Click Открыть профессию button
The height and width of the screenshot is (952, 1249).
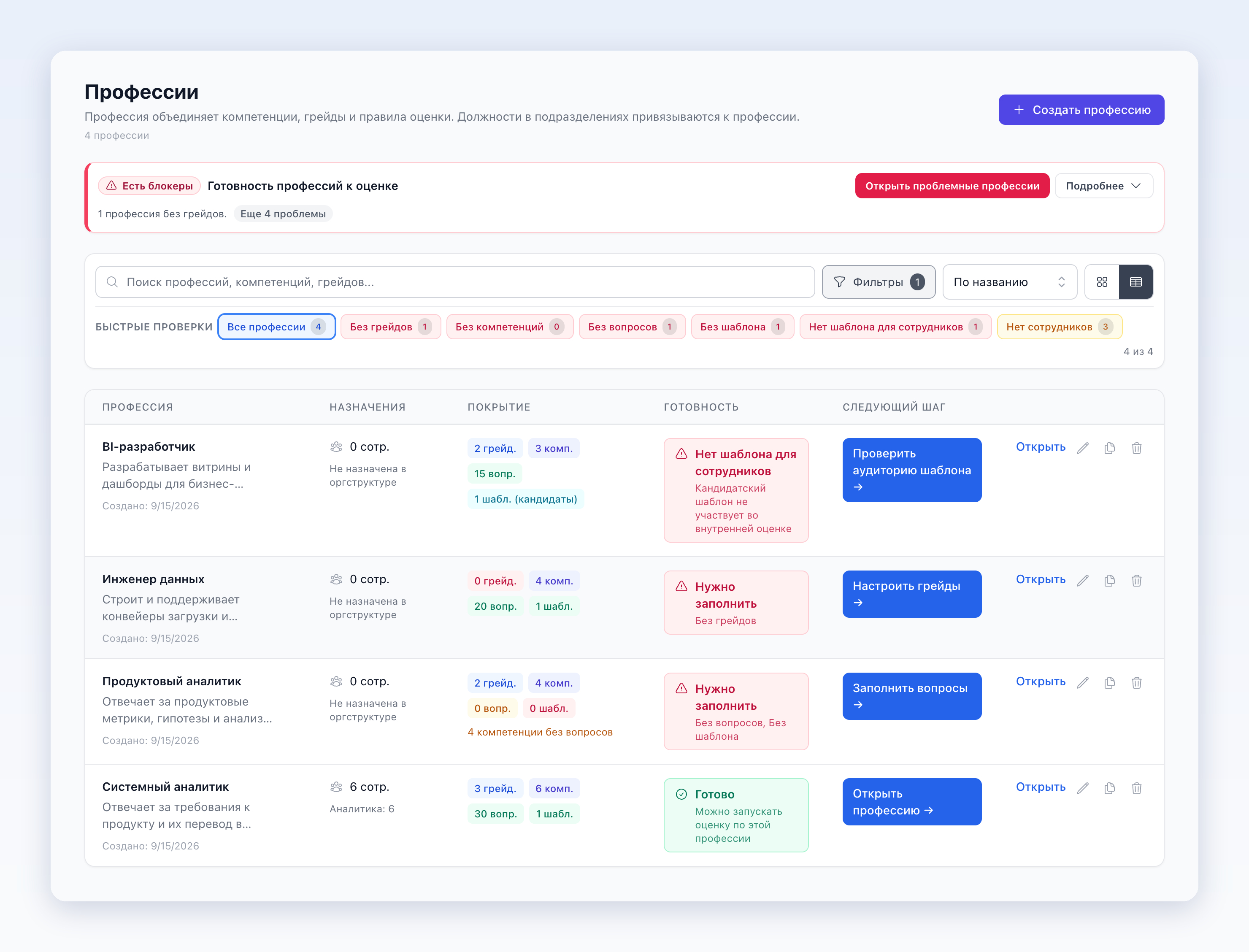click(912, 801)
